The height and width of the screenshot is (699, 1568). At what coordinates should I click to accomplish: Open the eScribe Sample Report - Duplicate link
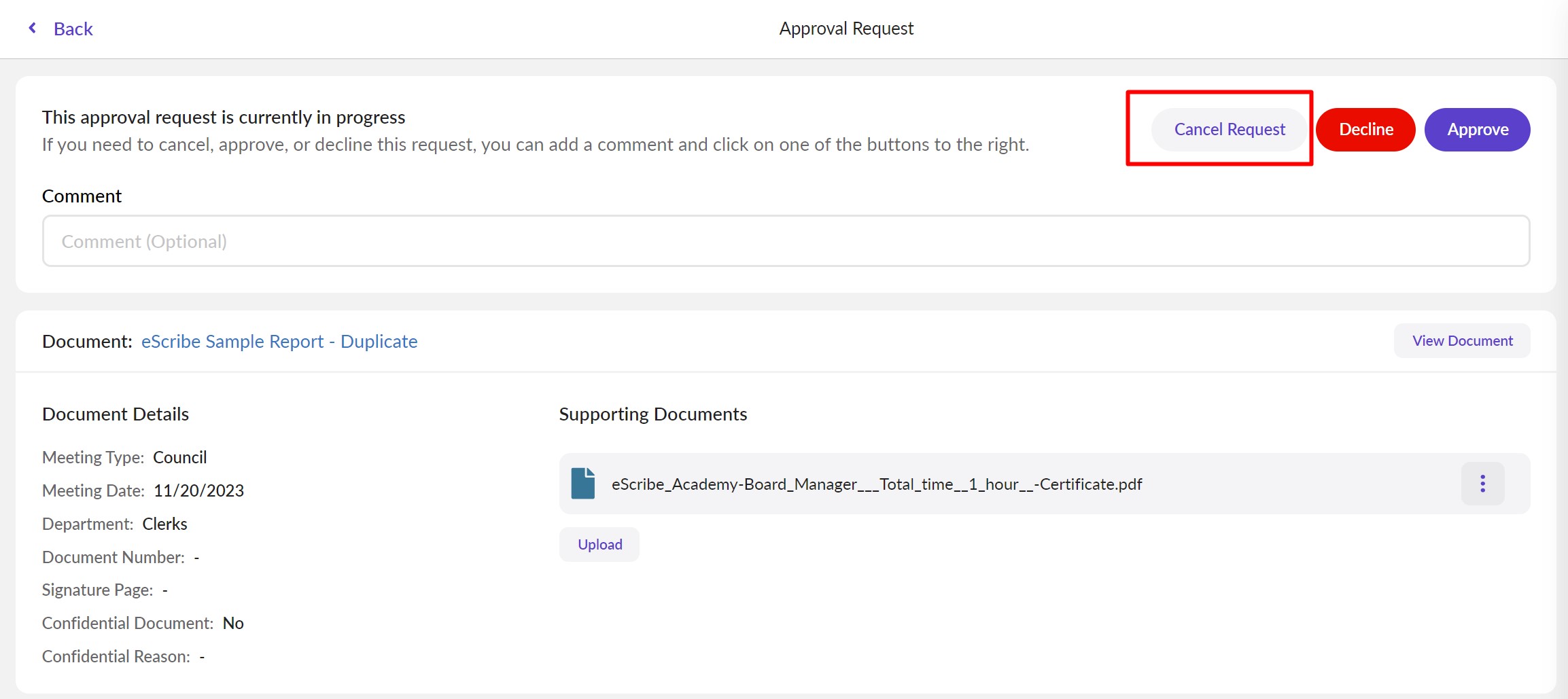pos(279,341)
